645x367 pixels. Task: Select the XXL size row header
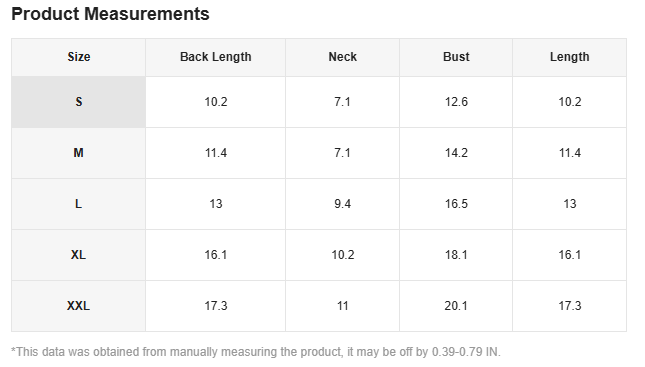point(79,306)
